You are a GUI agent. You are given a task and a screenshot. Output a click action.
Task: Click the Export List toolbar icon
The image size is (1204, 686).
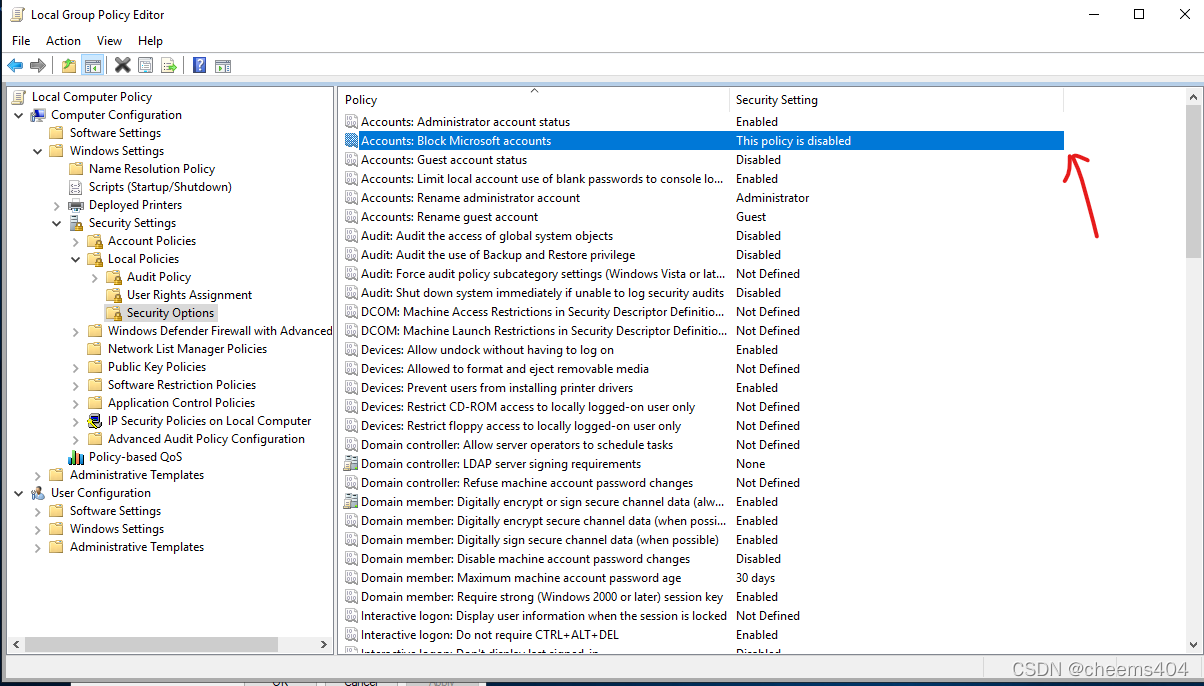(x=169, y=65)
